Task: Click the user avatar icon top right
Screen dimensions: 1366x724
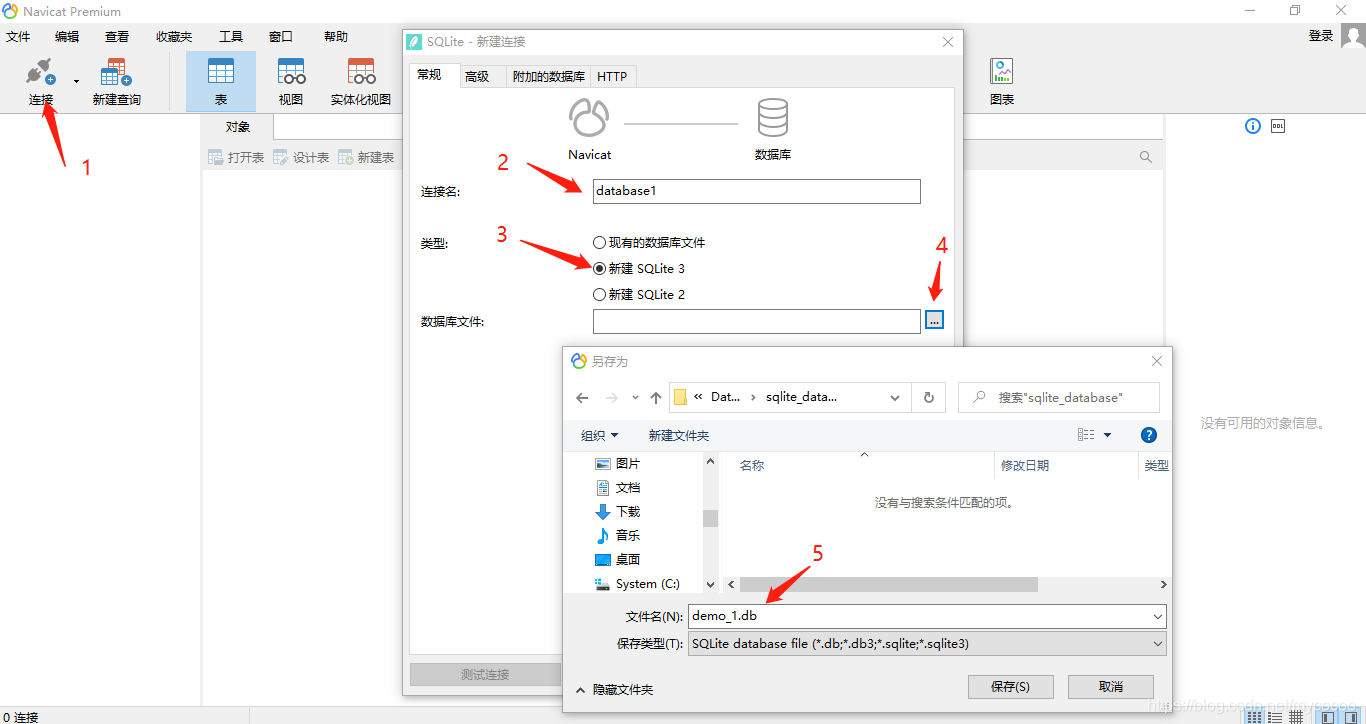Action: tap(1352, 36)
